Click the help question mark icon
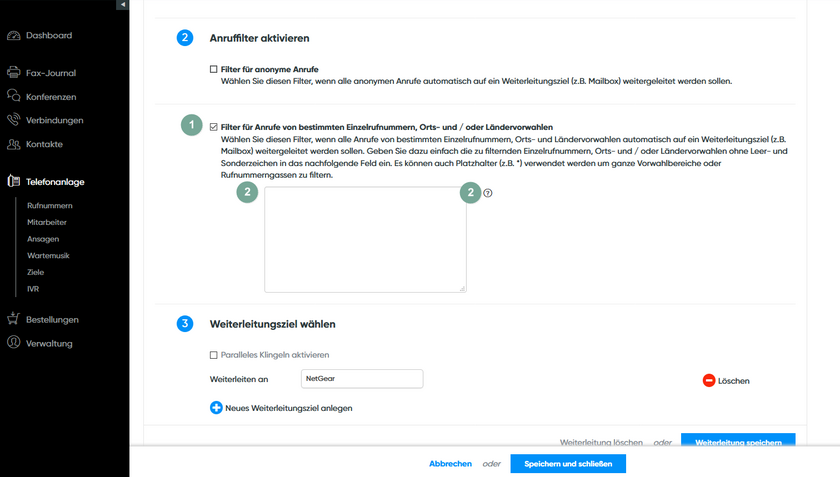 pos(488,193)
